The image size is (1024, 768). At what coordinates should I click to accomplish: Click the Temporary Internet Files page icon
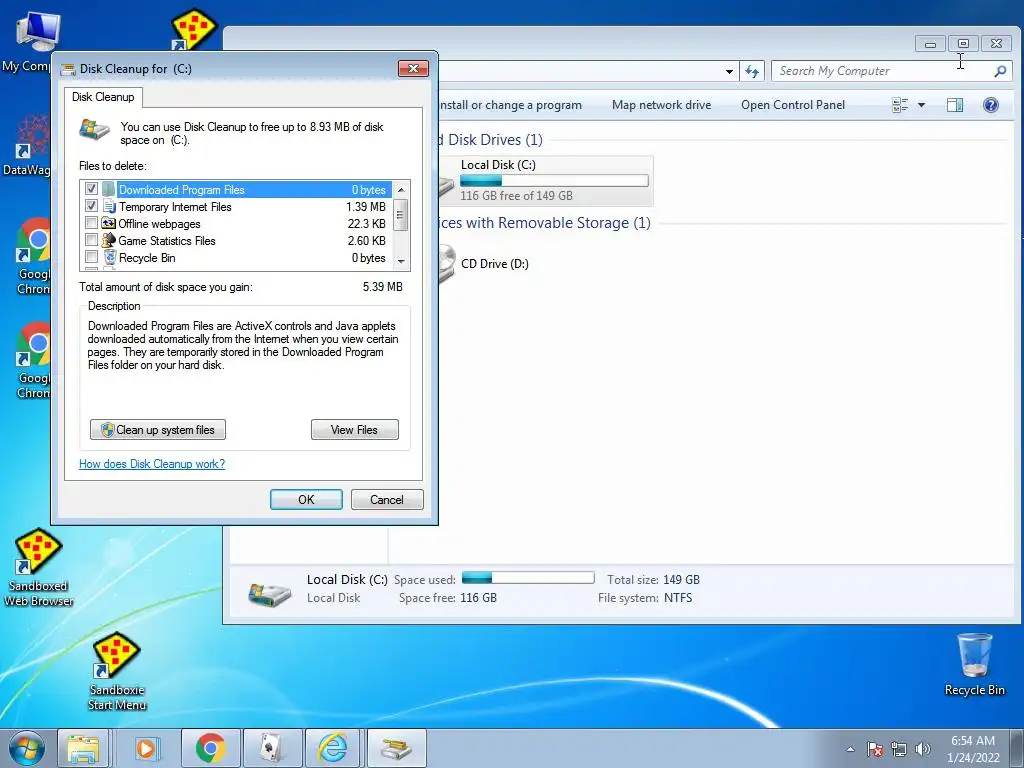pos(110,206)
